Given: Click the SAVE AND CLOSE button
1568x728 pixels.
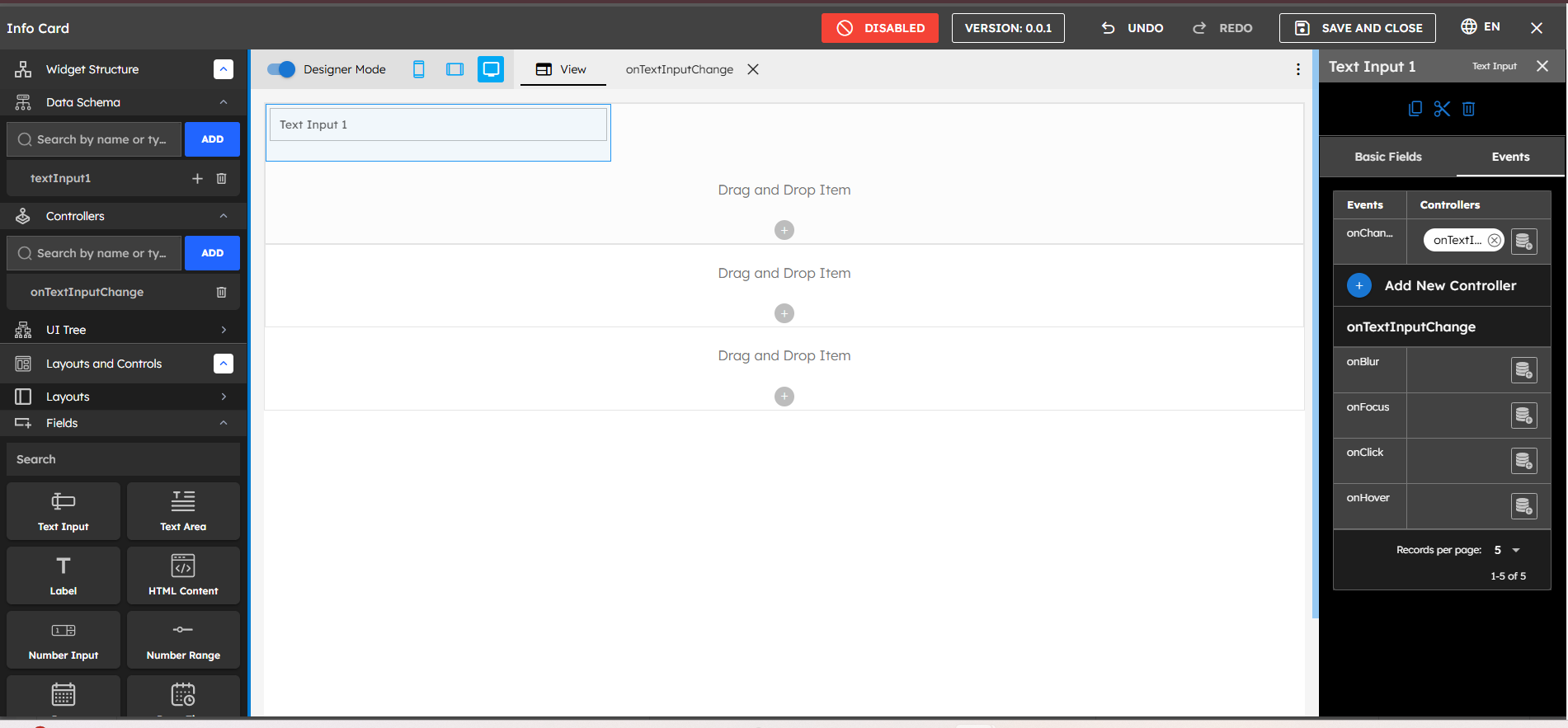Looking at the screenshot, I should coord(1358,28).
